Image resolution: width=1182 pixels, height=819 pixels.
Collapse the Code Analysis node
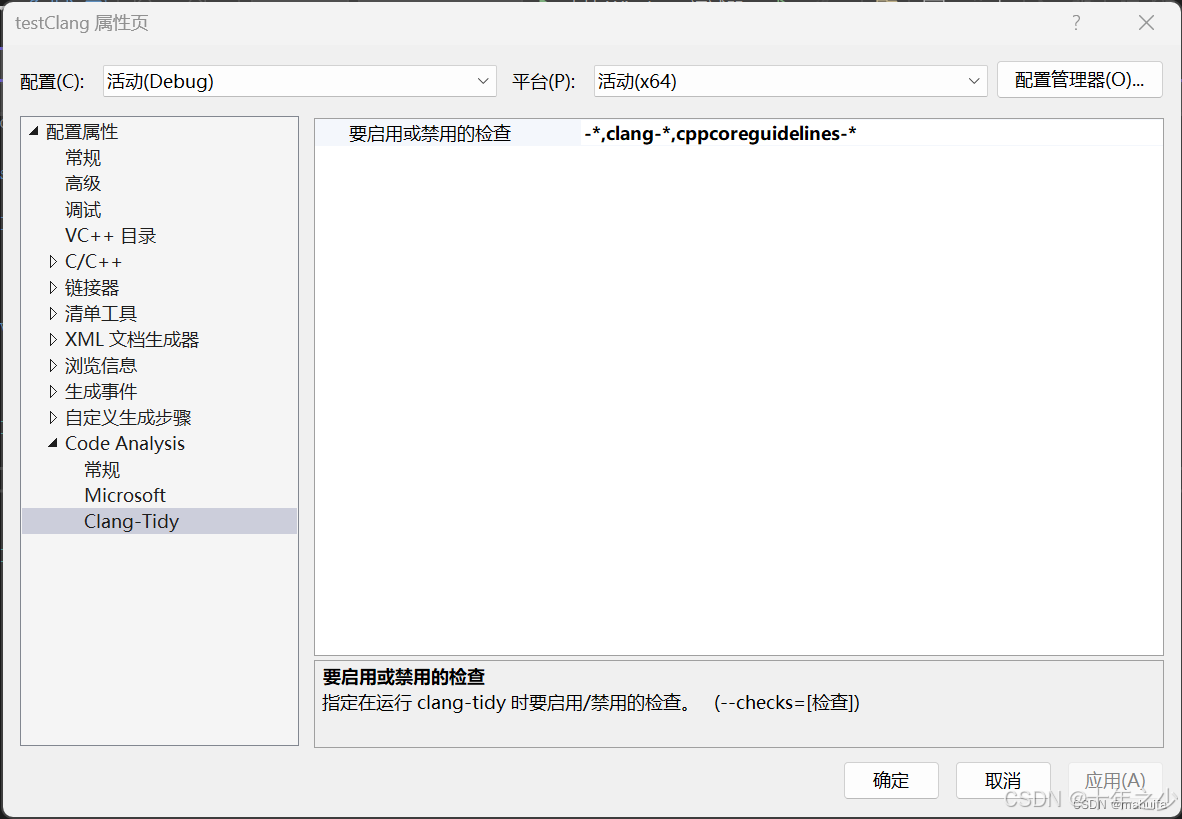click(53, 443)
